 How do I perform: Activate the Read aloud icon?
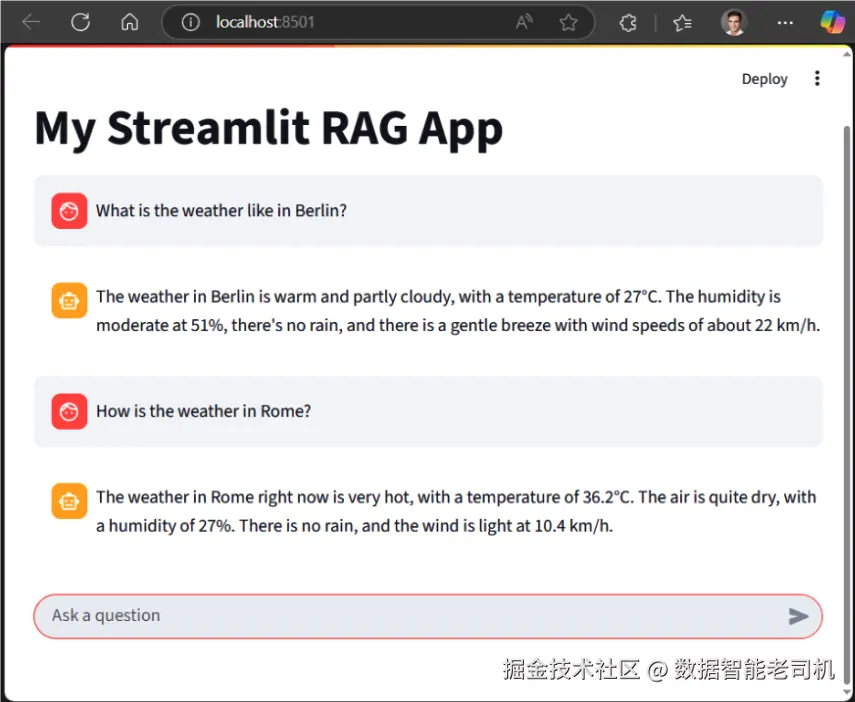pos(524,22)
